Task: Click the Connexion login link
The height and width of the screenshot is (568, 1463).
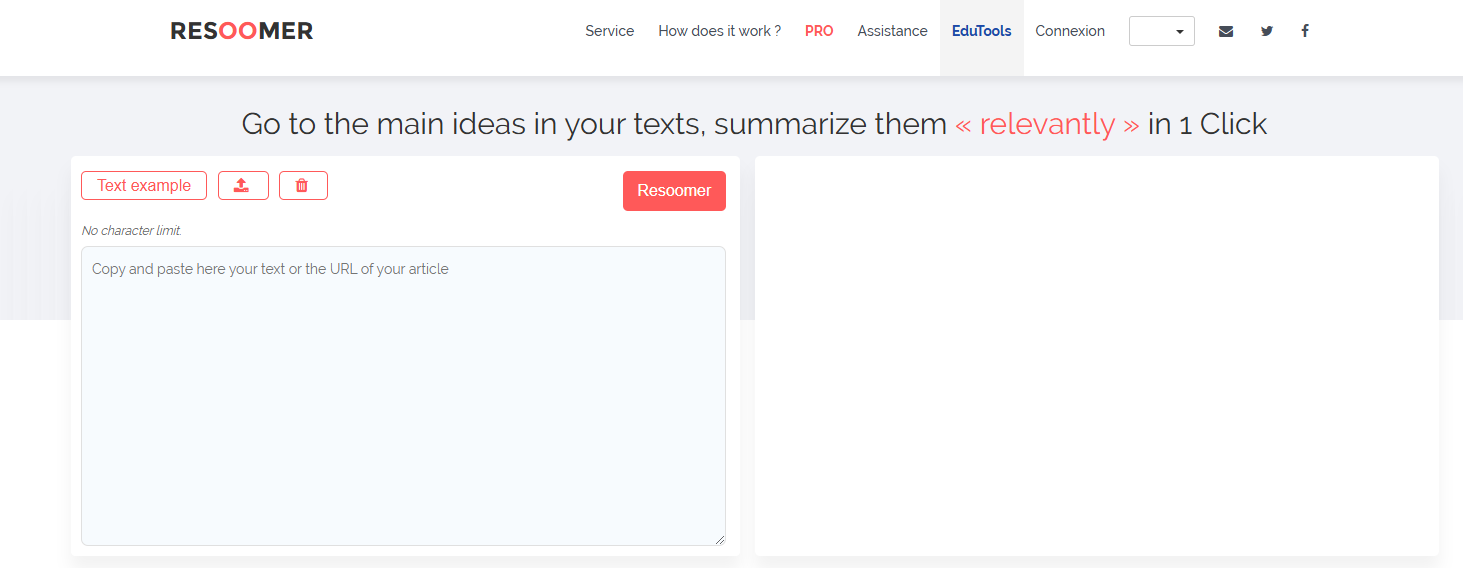Action: (1070, 31)
